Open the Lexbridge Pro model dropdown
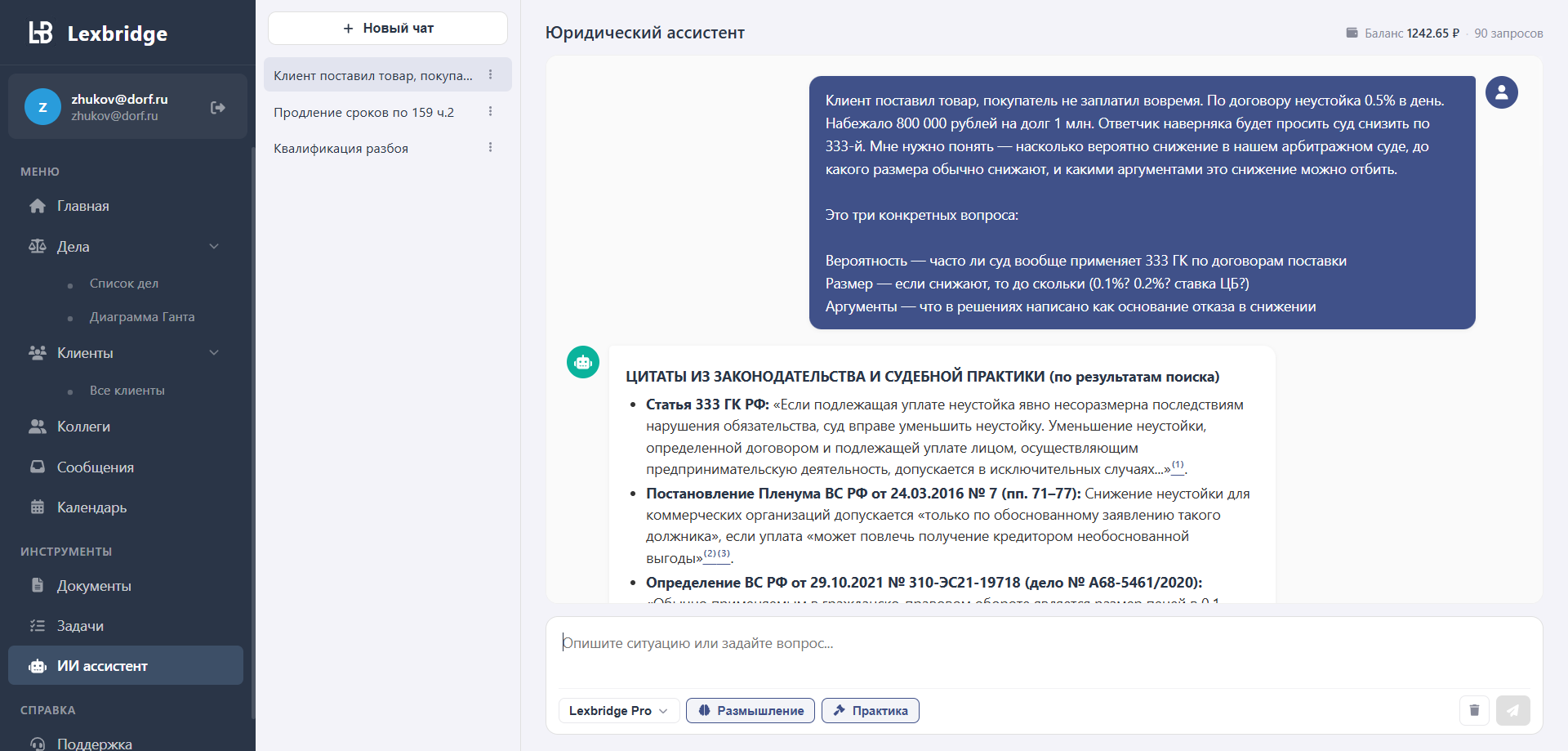The width and height of the screenshot is (1568, 751). tap(617, 711)
